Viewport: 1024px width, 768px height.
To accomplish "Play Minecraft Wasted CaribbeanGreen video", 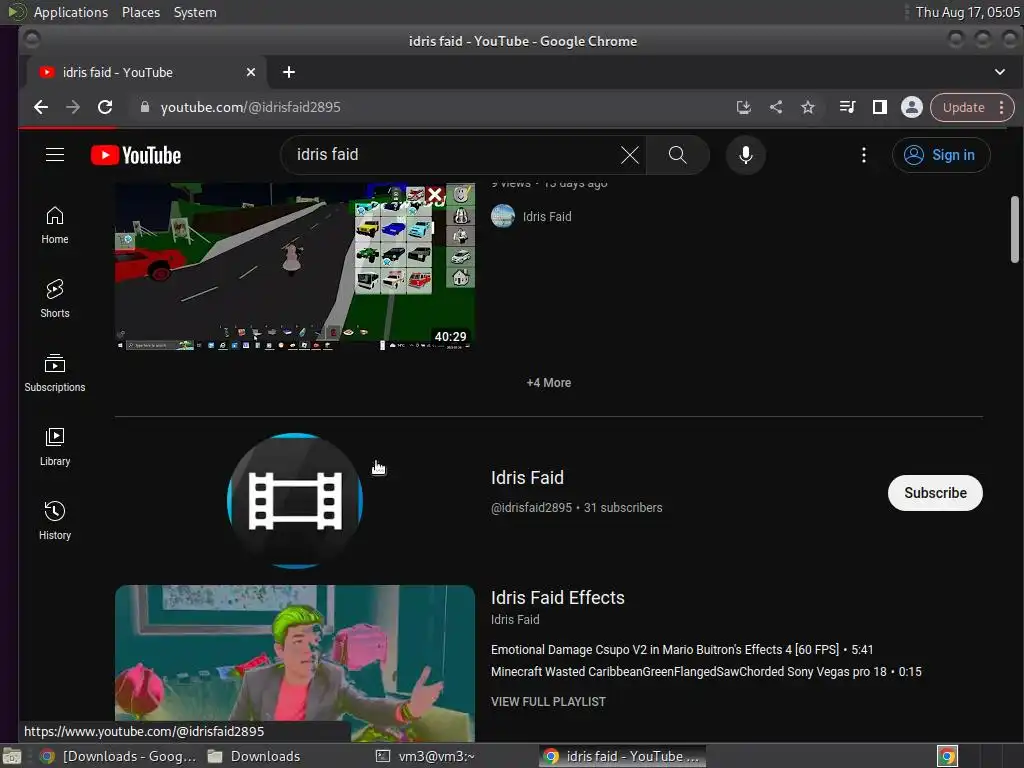I will (706, 671).
